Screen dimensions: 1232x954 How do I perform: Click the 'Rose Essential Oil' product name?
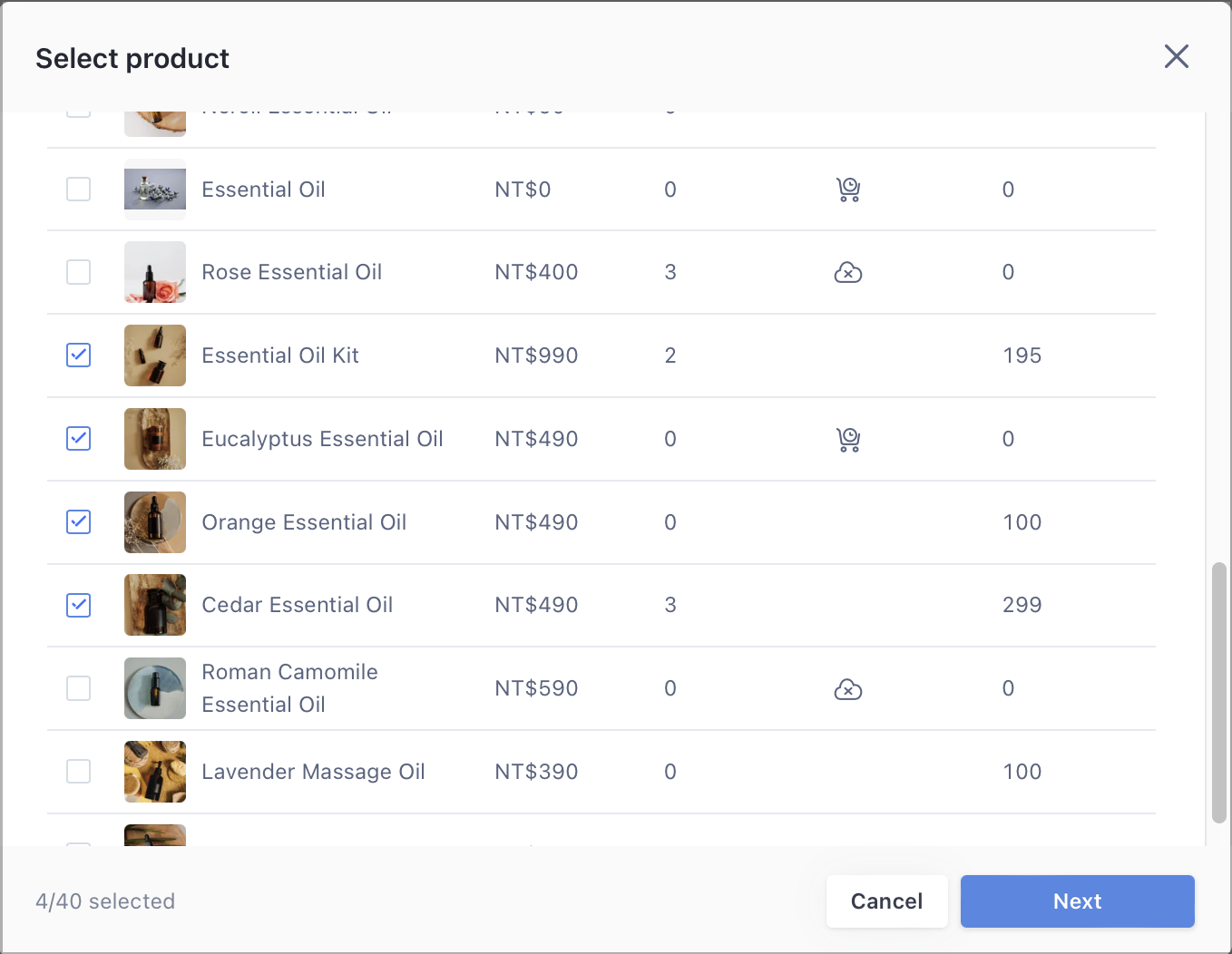coord(291,272)
